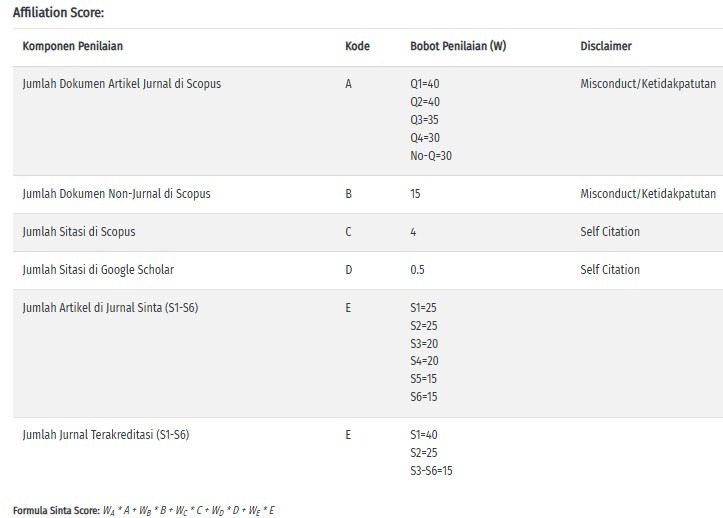Click Jumlah Artikel di Jurnal Sinta (S1-S6)
The height and width of the screenshot is (518, 723).
click(x=110, y=308)
